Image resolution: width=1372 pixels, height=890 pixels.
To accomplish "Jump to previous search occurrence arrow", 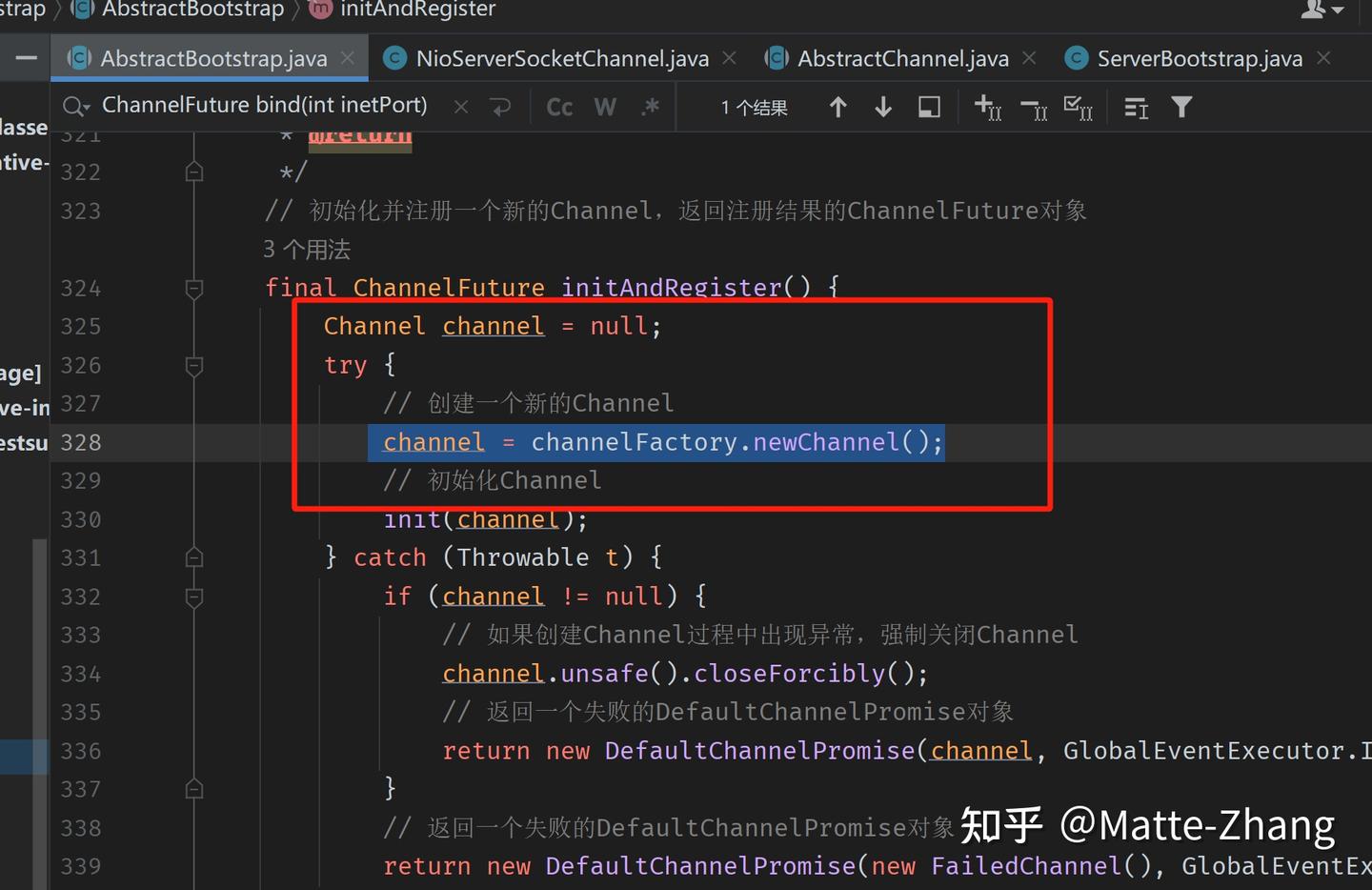I will tap(837, 107).
